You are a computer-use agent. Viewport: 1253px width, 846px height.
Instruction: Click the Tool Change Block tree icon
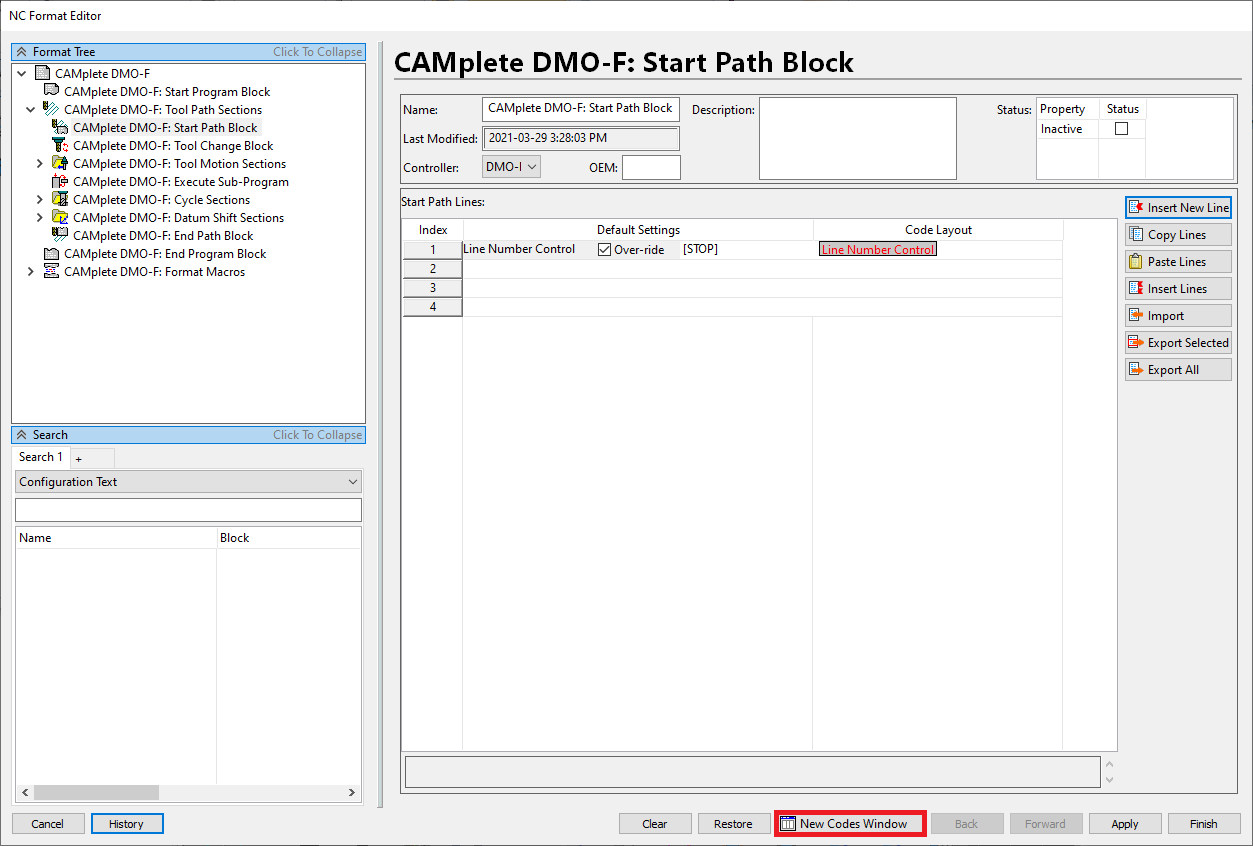60,146
